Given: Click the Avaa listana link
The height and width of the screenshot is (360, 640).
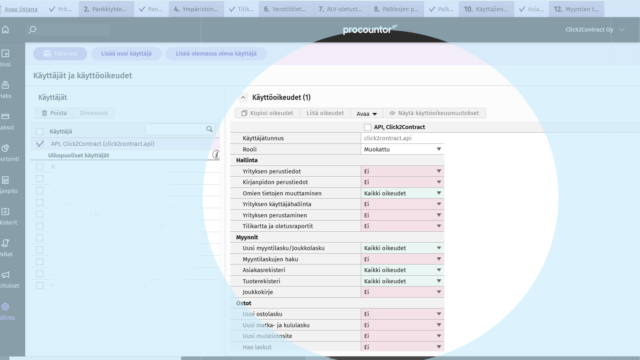Looking at the screenshot, I should [x=21, y=9].
